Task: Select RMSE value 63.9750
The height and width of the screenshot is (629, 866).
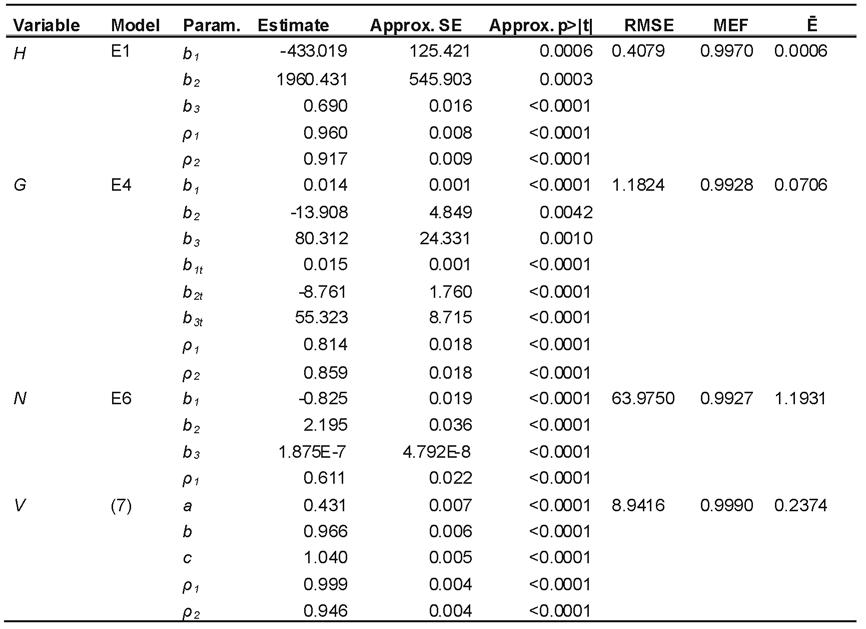Action: tap(643, 398)
